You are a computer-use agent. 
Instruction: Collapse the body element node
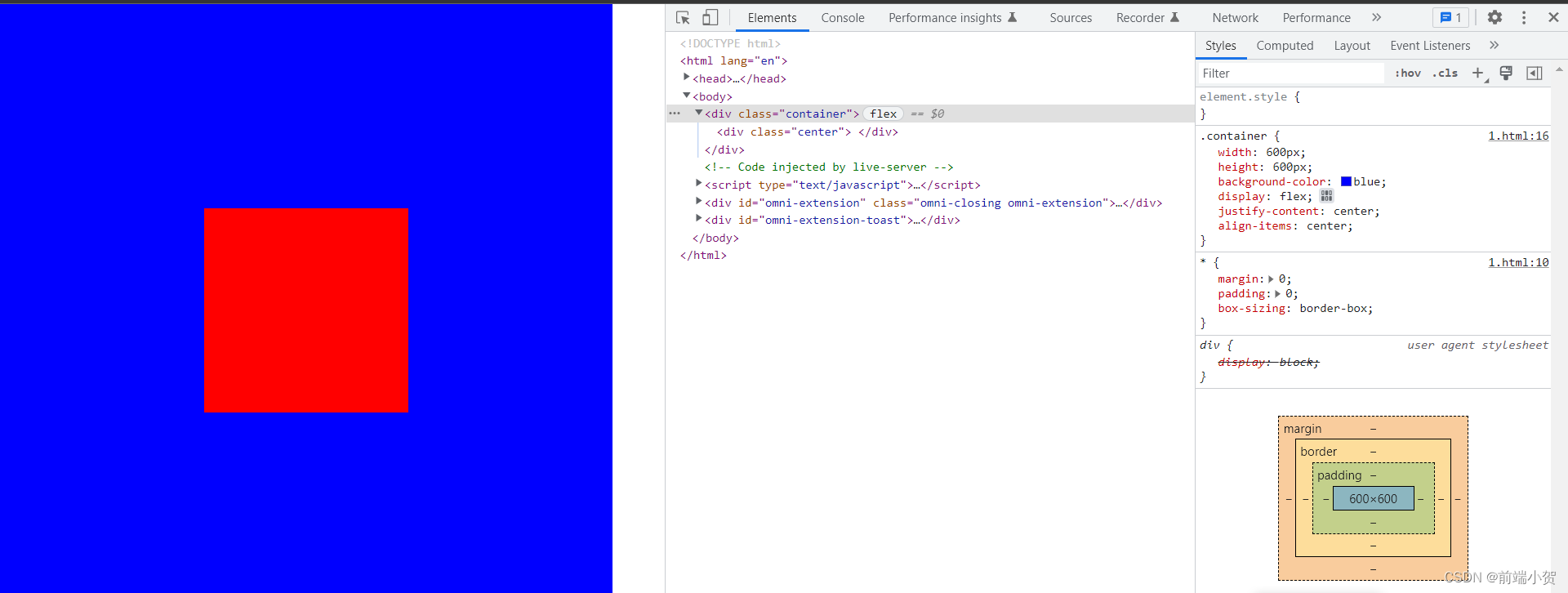click(687, 96)
